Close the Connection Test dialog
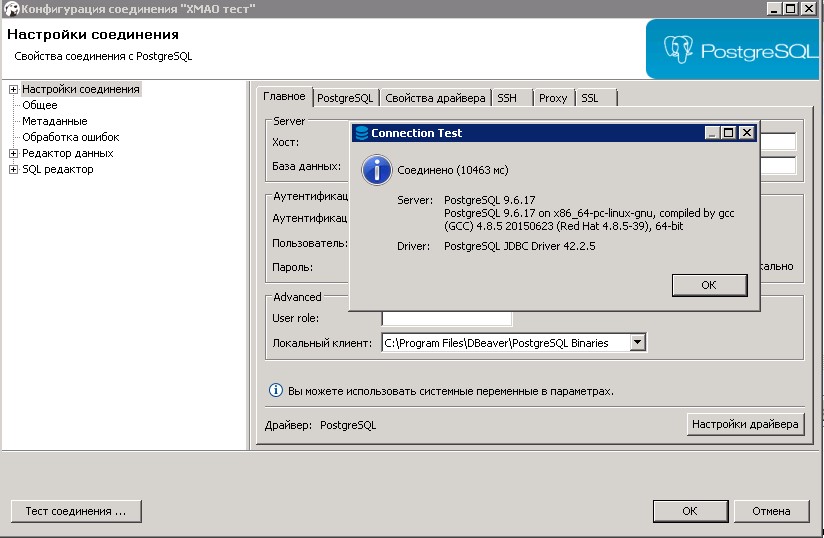Viewport: 824px width, 538px height. (746, 132)
